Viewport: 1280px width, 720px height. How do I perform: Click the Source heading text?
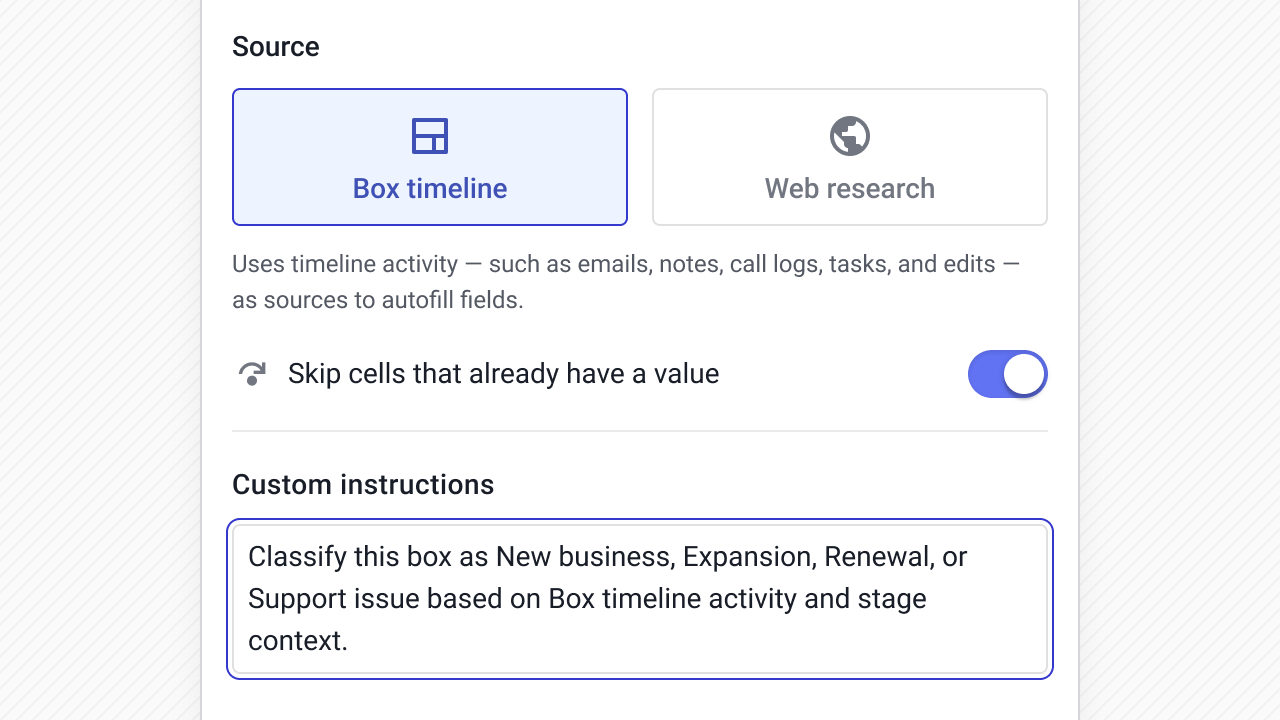point(276,47)
